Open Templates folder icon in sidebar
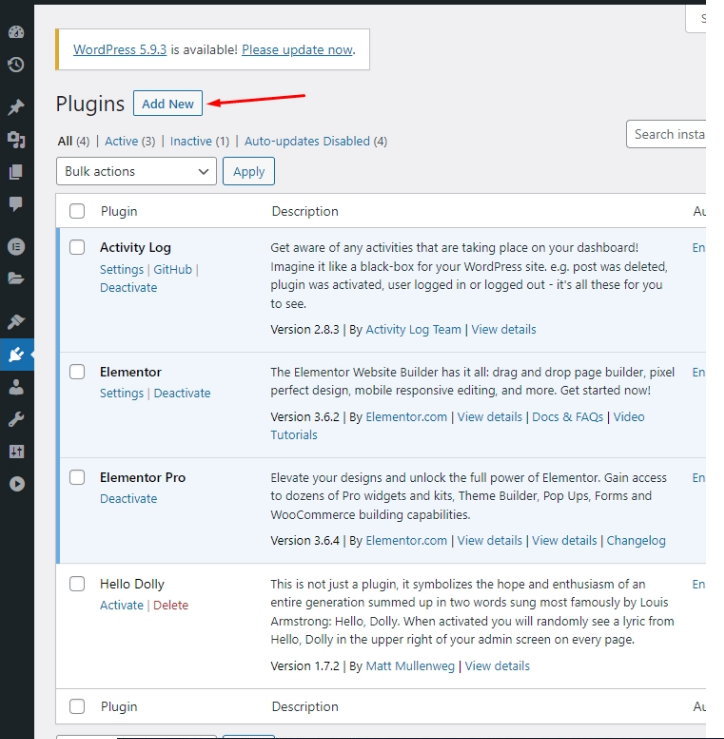The width and height of the screenshot is (724, 739). coord(16,279)
